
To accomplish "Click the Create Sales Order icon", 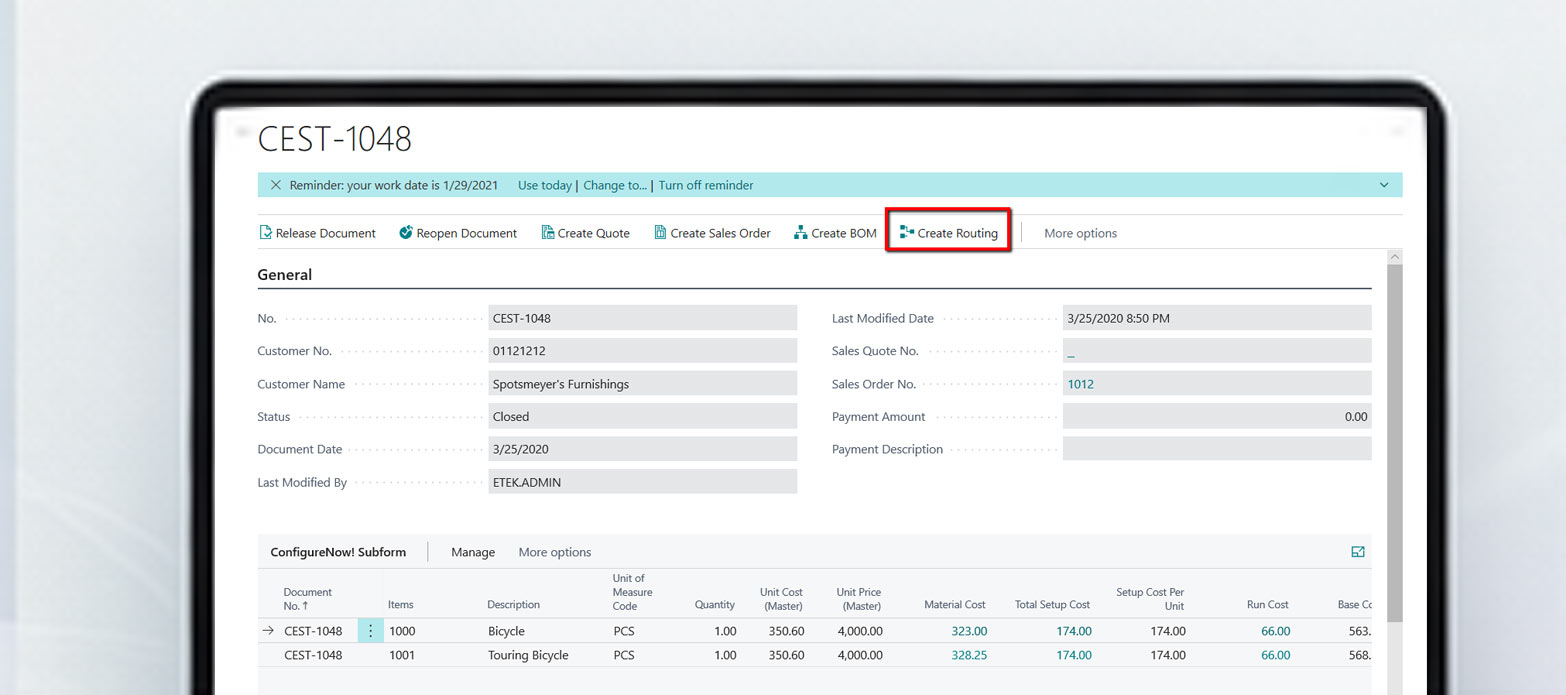I will coord(660,233).
